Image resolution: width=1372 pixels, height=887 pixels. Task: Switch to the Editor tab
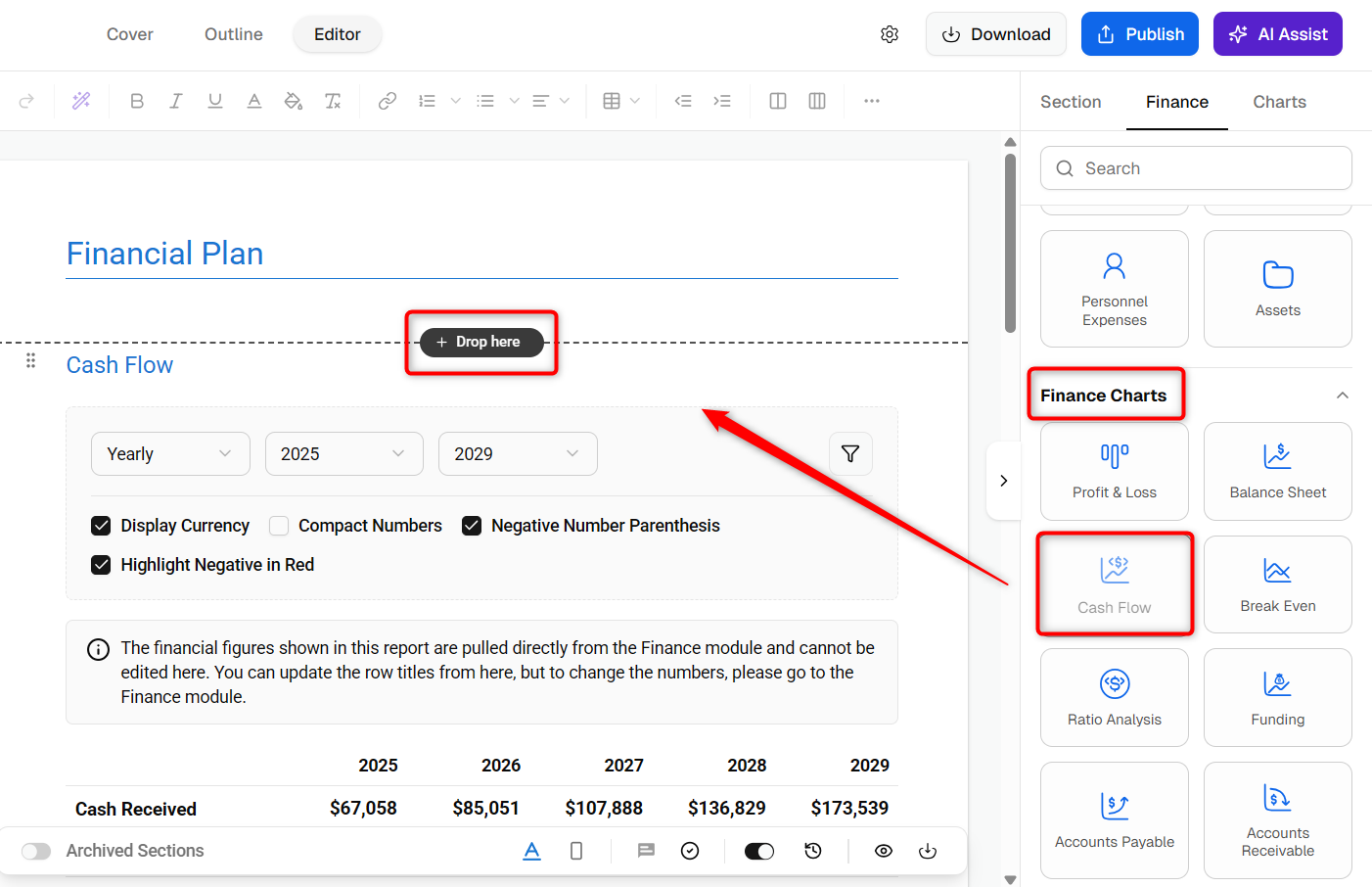point(338,34)
